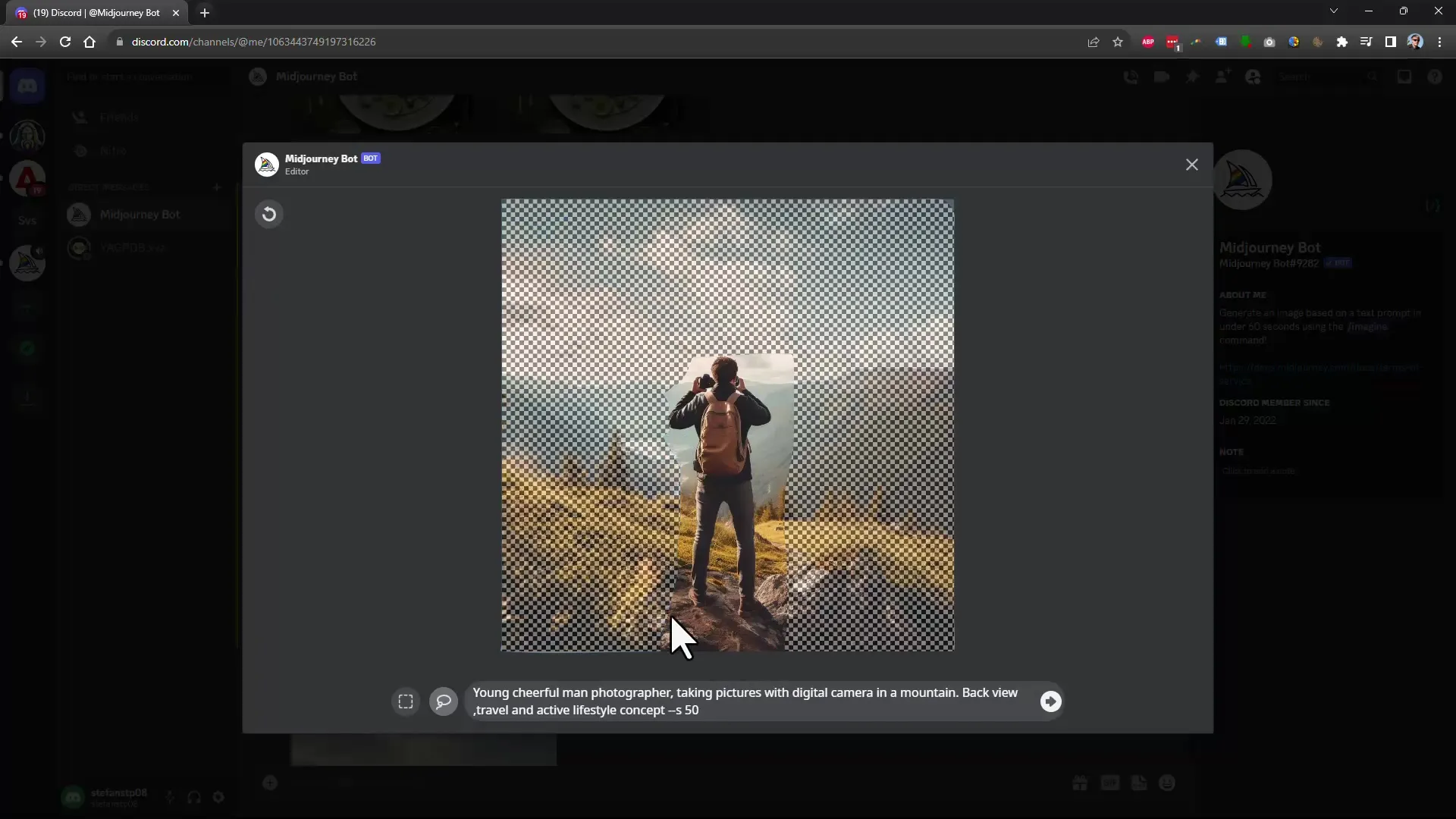
Task: Click the man photographer in the editor image
Action: [x=721, y=485]
